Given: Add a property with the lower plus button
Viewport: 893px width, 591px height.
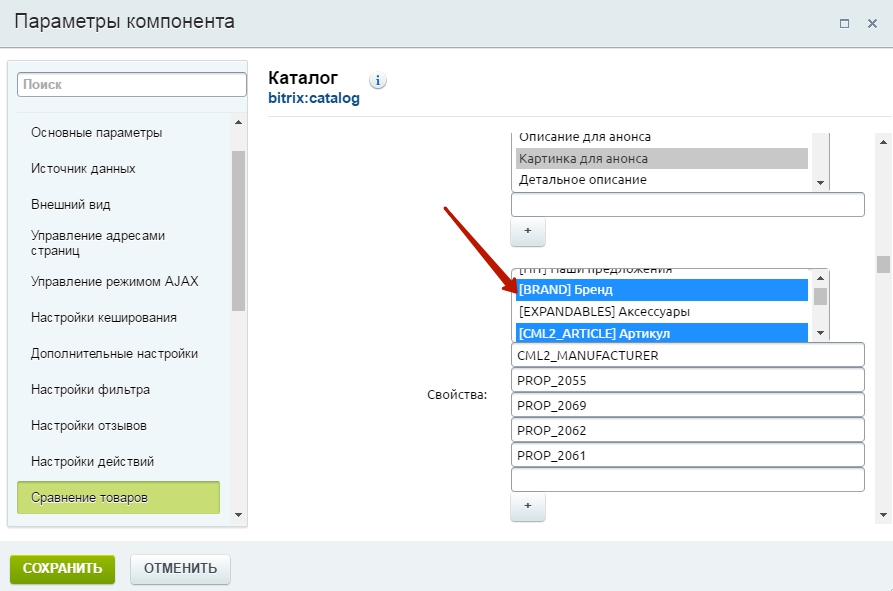Looking at the screenshot, I should pyautogui.click(x=528, y=506).
